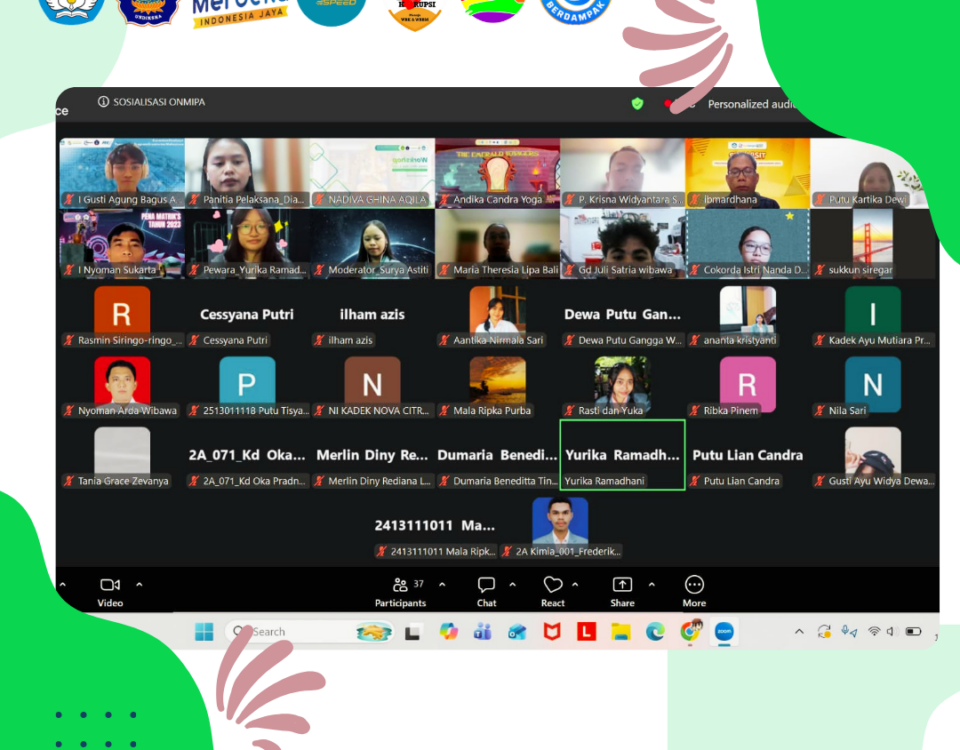Screen dimensions: 960x750
Task: Click the React heart icon
Action: pyautogui.click(x=553, y=585)
